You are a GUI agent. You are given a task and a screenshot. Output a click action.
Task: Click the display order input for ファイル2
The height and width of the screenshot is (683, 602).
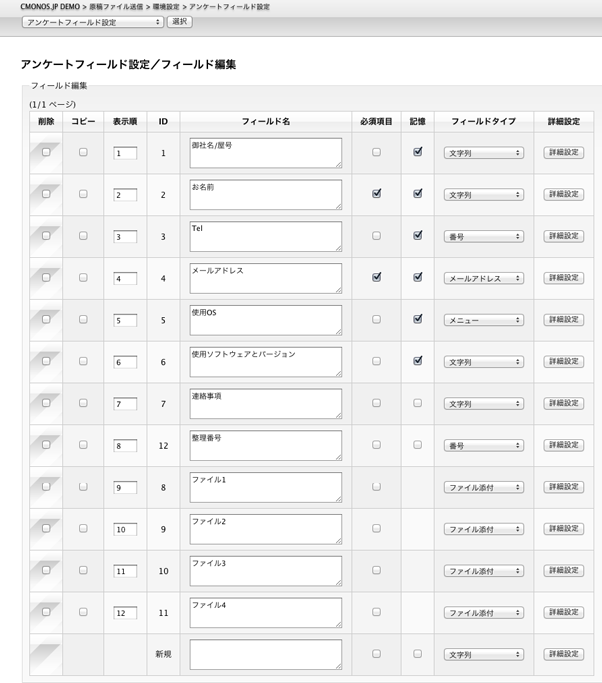click(x=125, y=529)
